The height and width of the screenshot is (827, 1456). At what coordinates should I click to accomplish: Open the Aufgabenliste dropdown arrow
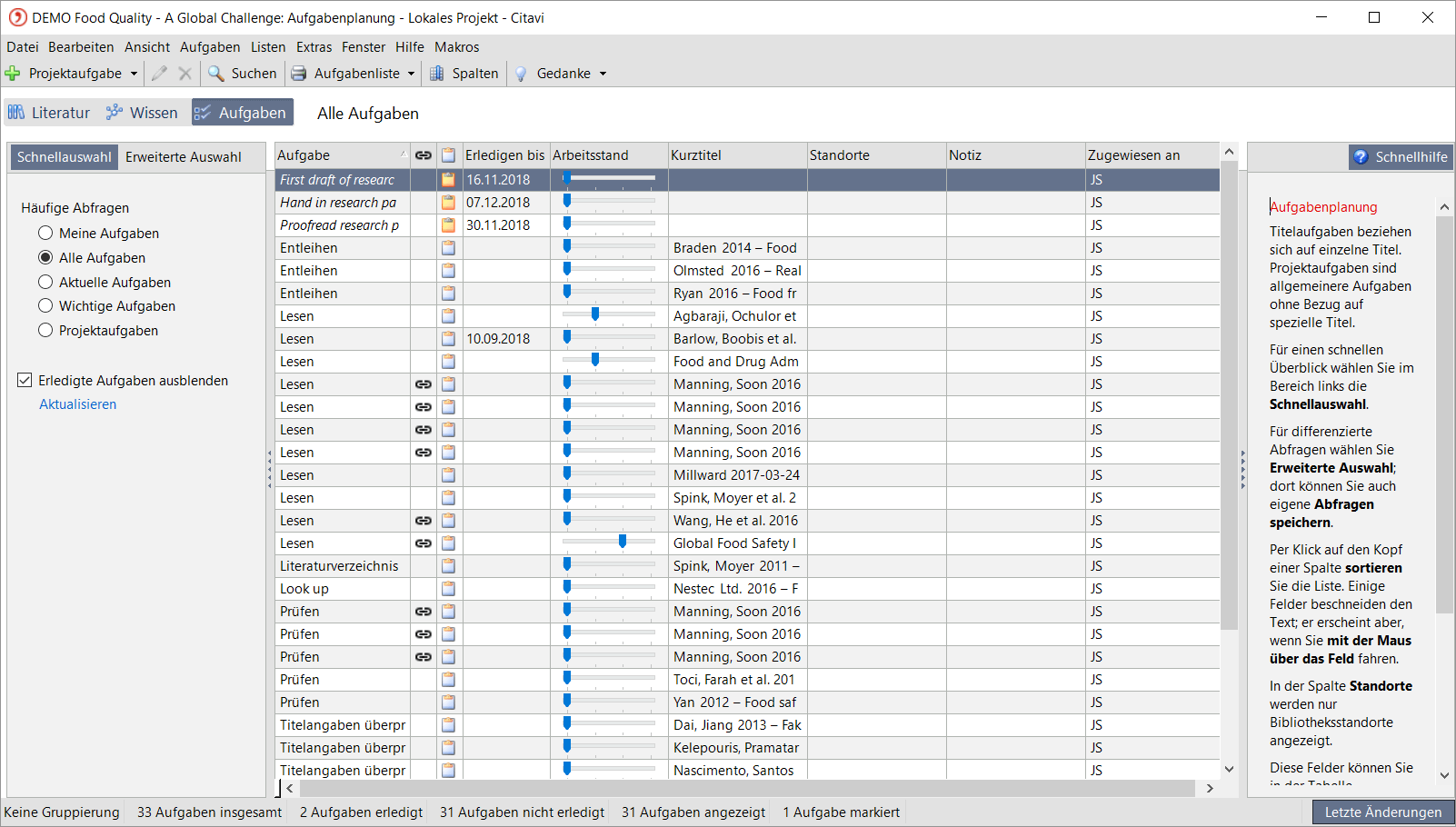(411, 74)
